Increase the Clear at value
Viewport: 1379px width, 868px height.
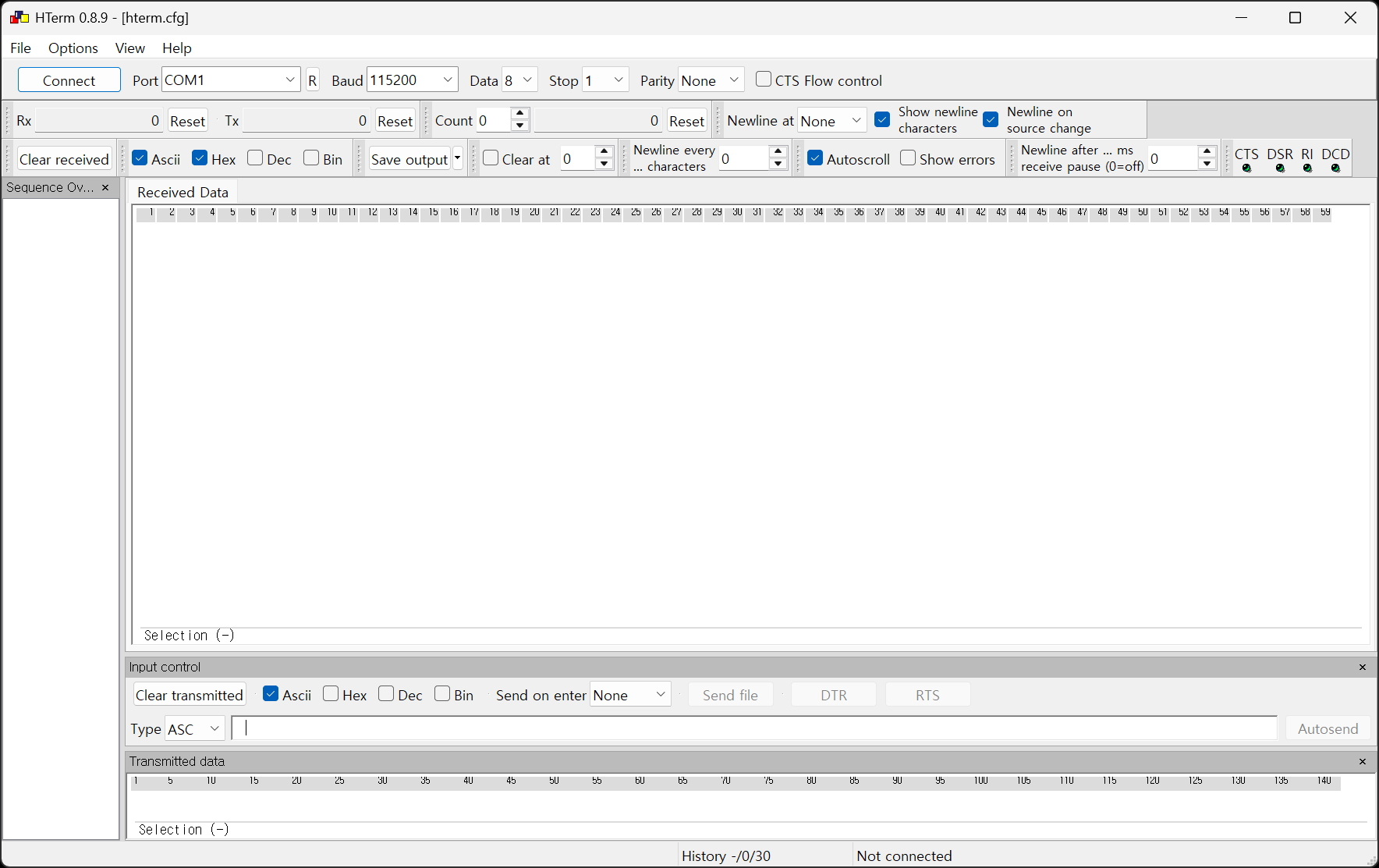(x=604, y=152)
